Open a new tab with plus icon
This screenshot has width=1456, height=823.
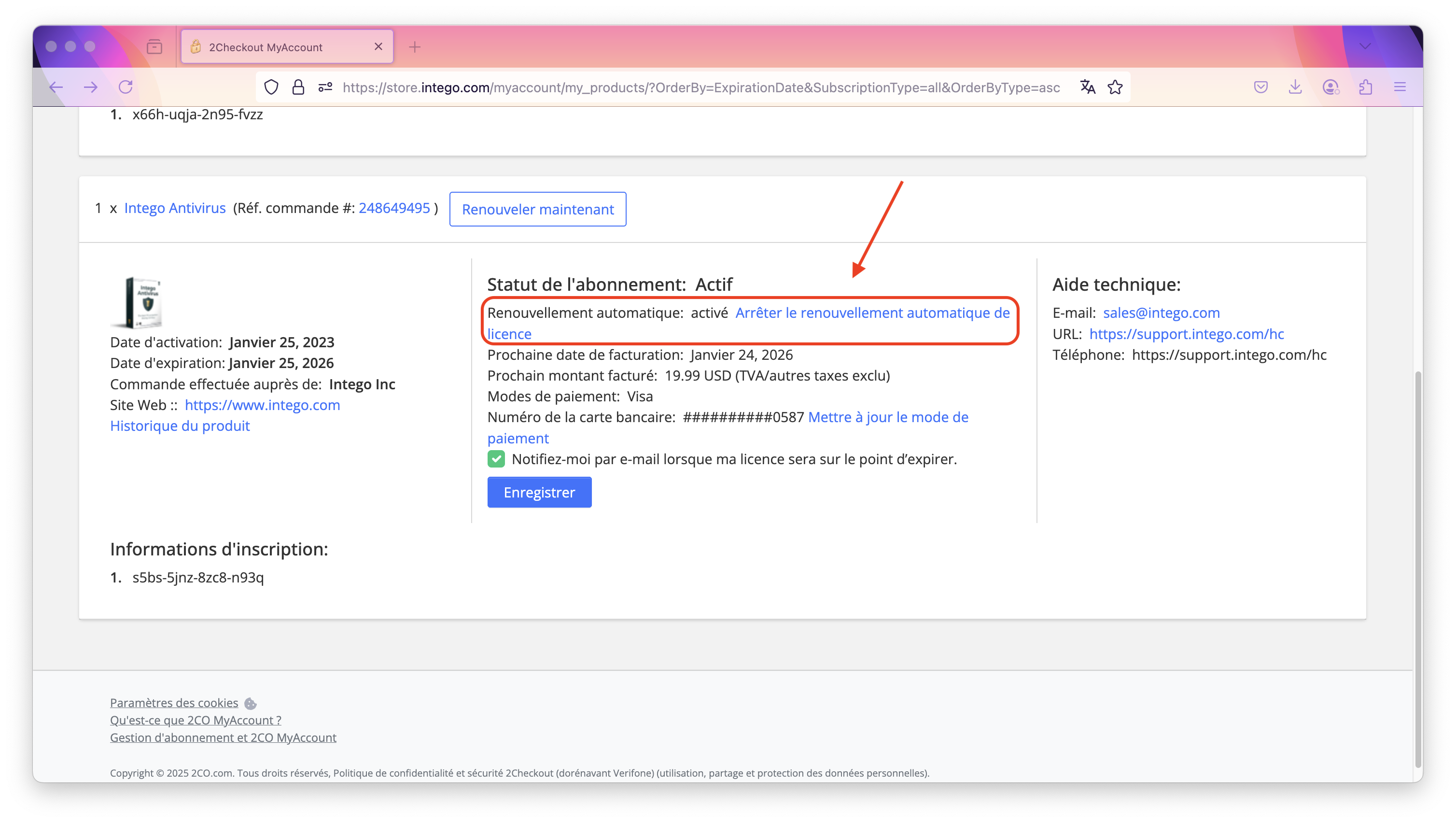[x=415, y=47]
